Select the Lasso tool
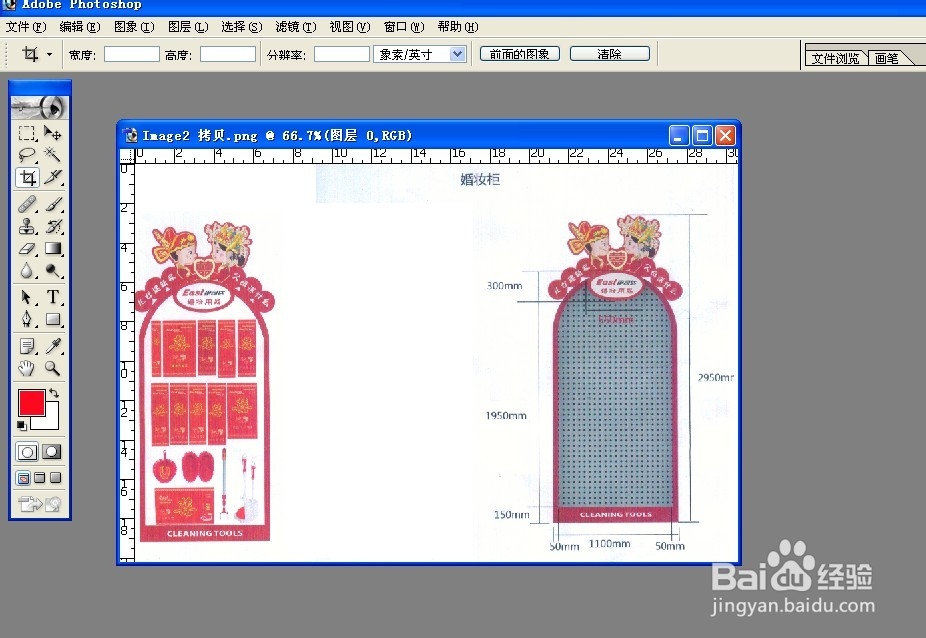The height and width of the screenshot is (638, 926). tap(27, 155)
